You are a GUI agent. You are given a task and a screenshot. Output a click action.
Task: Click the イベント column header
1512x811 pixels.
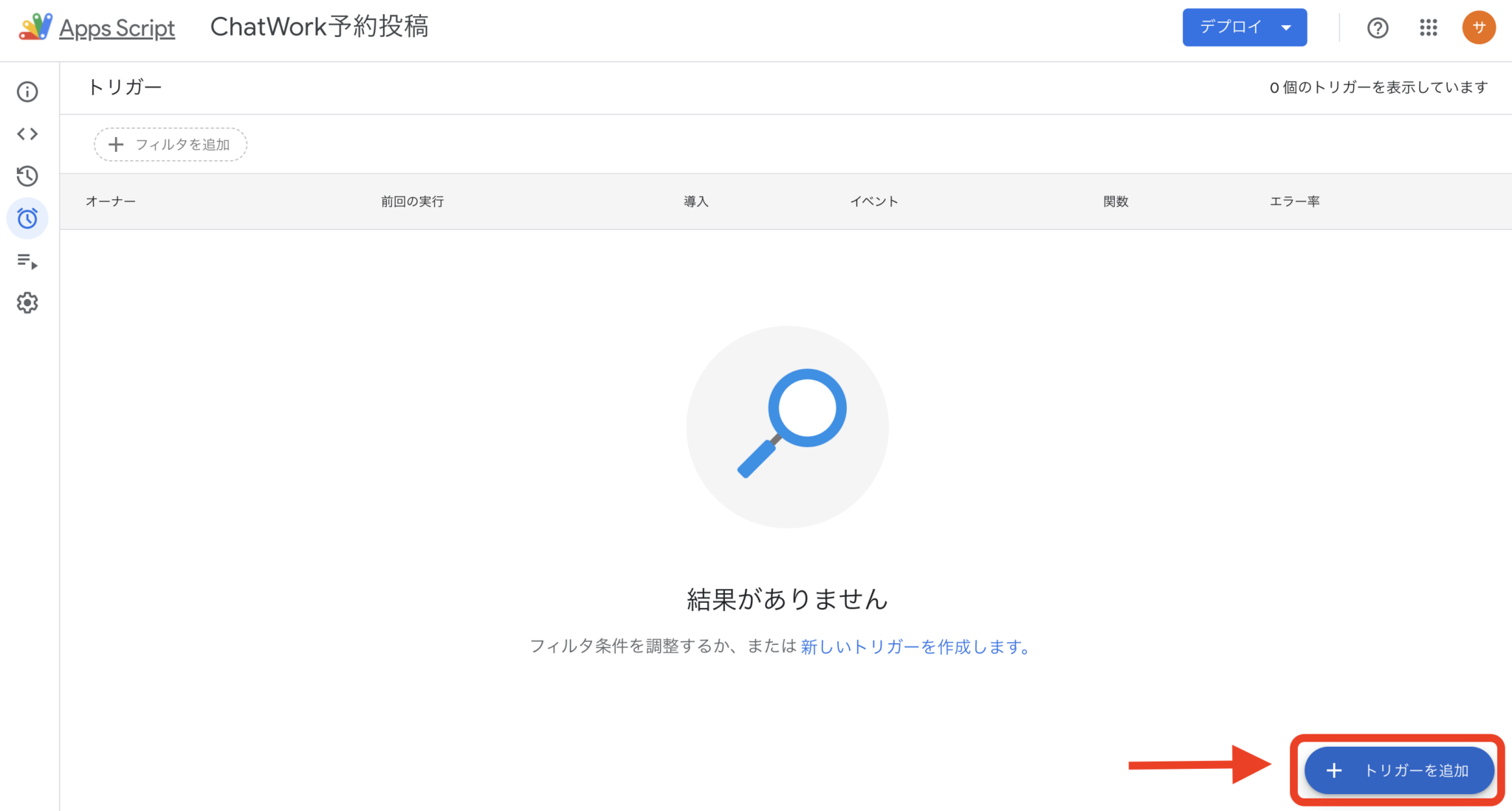pos(873,201)
